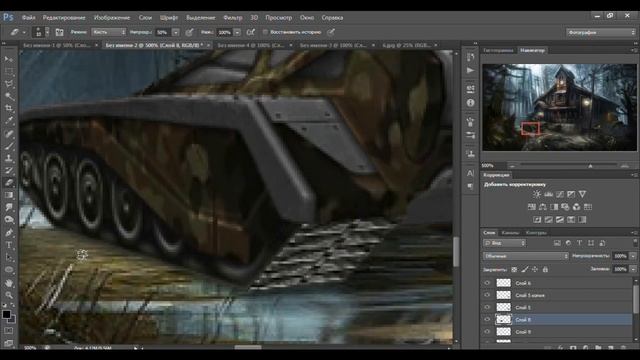
Task: Add a Brightness/Contrast adjustment
Action: [x=537, y=194]
